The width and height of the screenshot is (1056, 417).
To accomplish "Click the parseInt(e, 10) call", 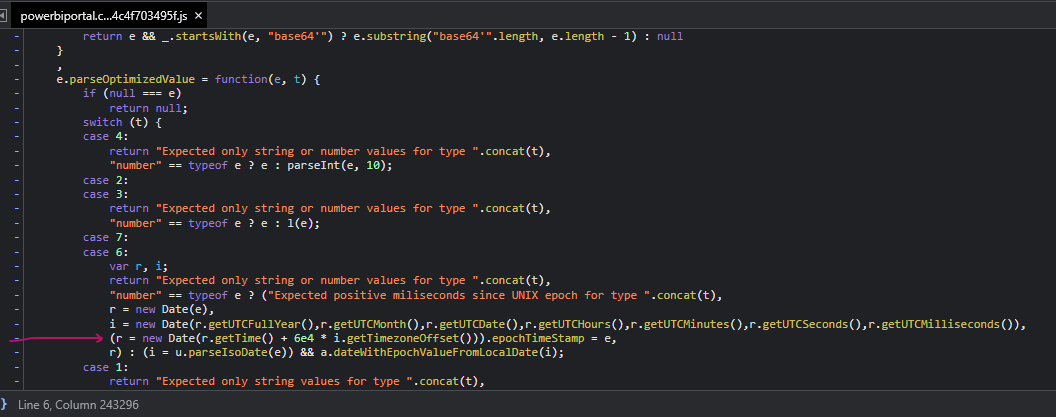I will pyautogui.click(x=337, y=166).
